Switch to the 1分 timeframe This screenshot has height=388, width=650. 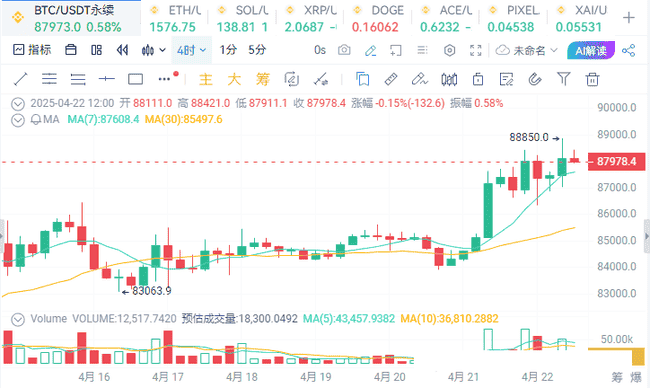pyautogui.click(x=228, y=50)
